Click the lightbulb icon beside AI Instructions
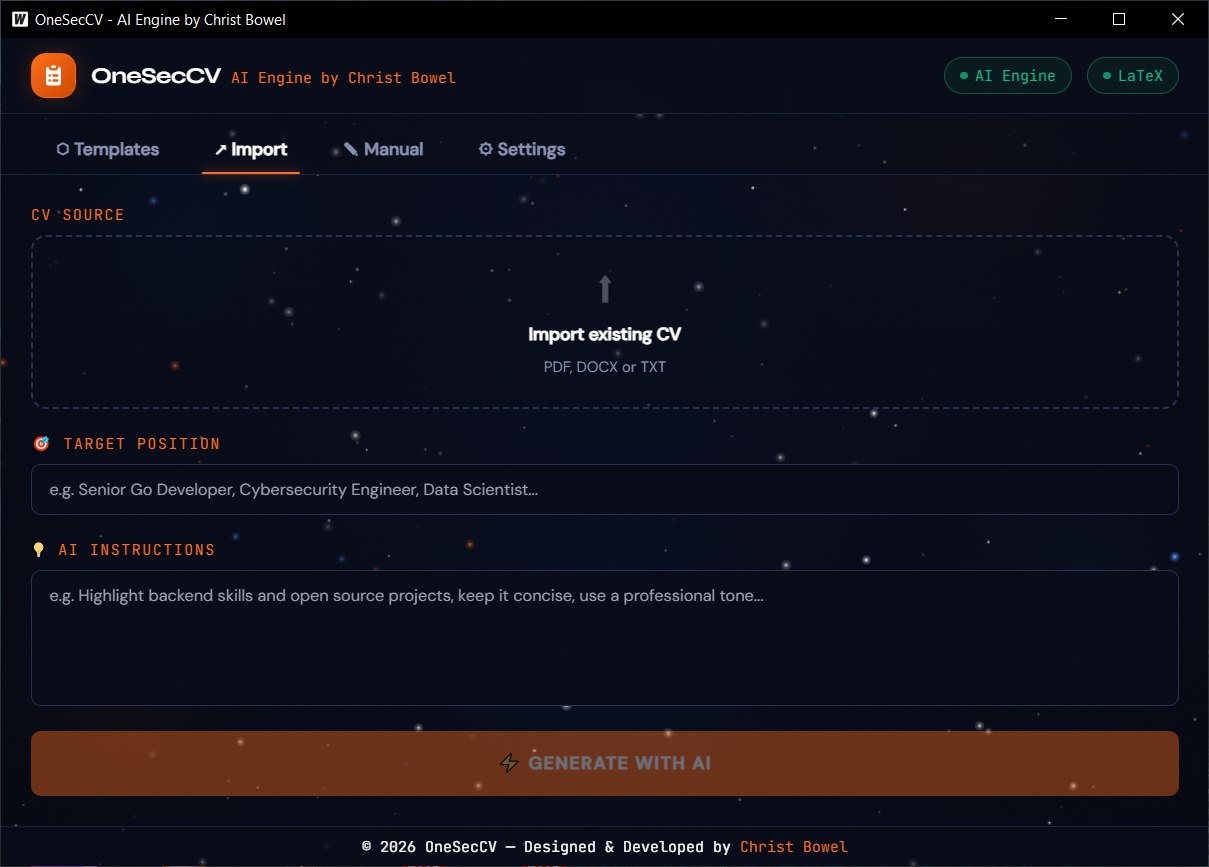1209x867 pixels. [x=39, y=549]
